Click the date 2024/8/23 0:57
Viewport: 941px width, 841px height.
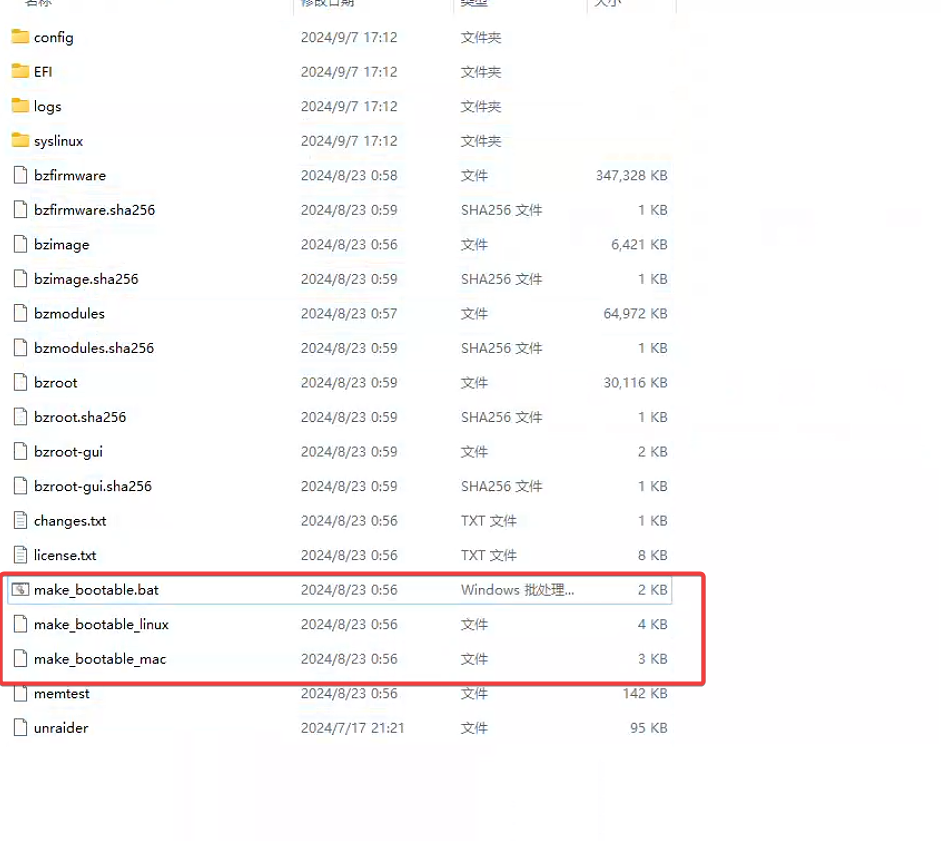[349, 313]
